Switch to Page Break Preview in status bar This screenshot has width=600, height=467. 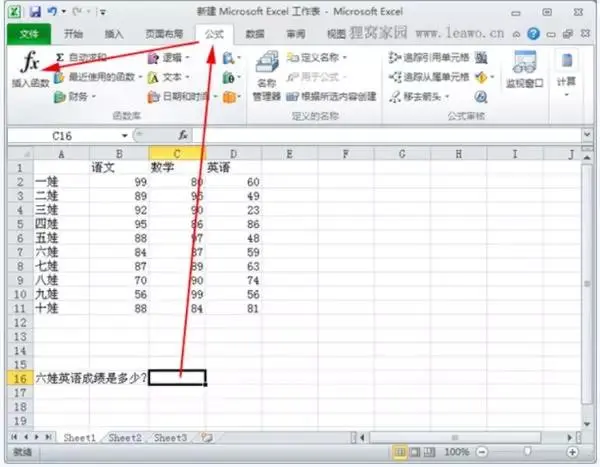pyautogui.click(x=429, y=452)
